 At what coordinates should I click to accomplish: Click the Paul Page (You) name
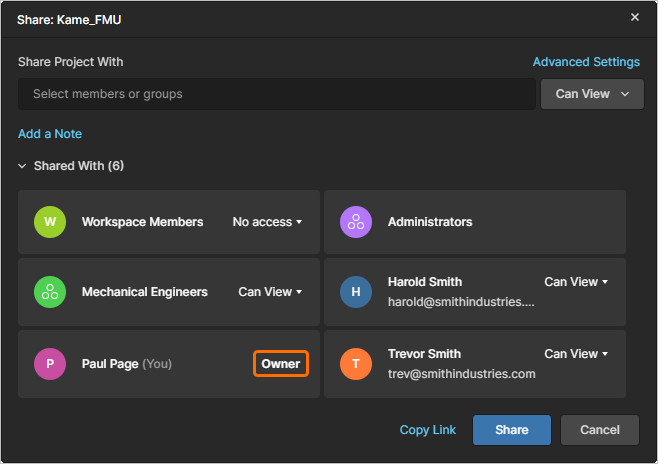pyautogui.click(x=127, y=364)
